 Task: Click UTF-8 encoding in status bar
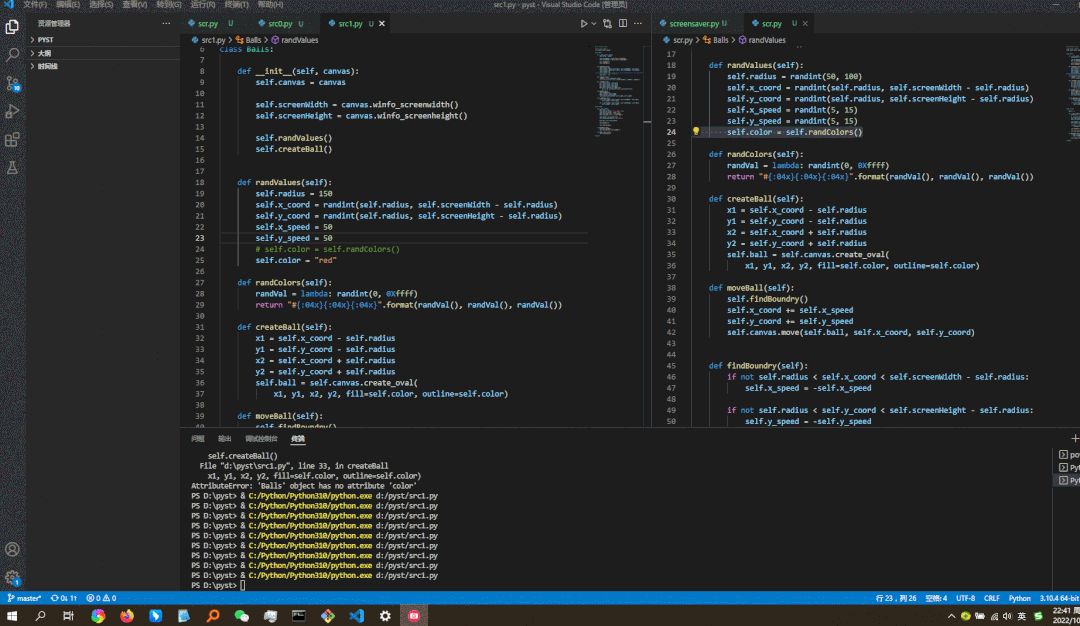pos(966,598)
